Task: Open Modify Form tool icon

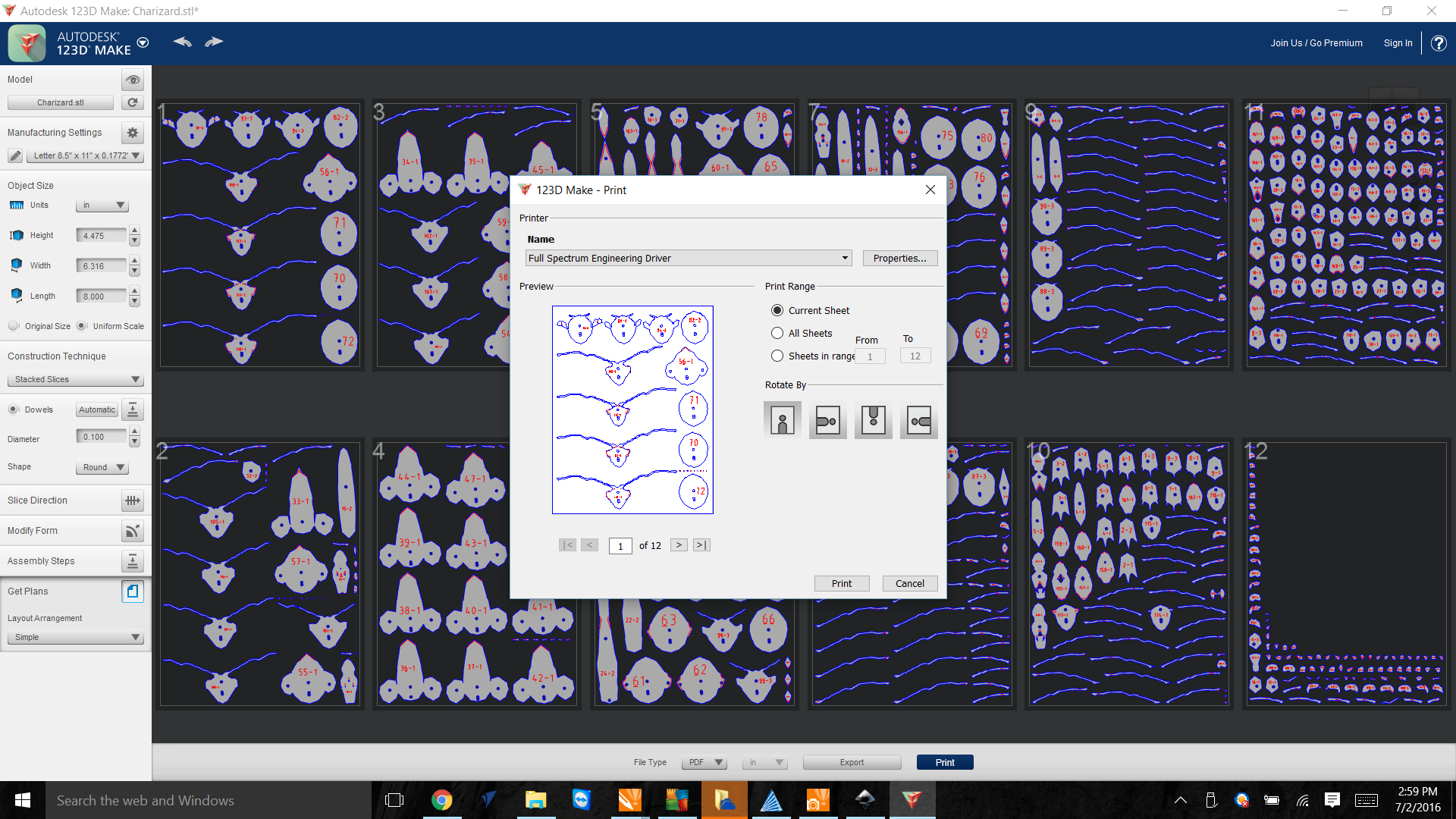Action: [x=133, y=531]
